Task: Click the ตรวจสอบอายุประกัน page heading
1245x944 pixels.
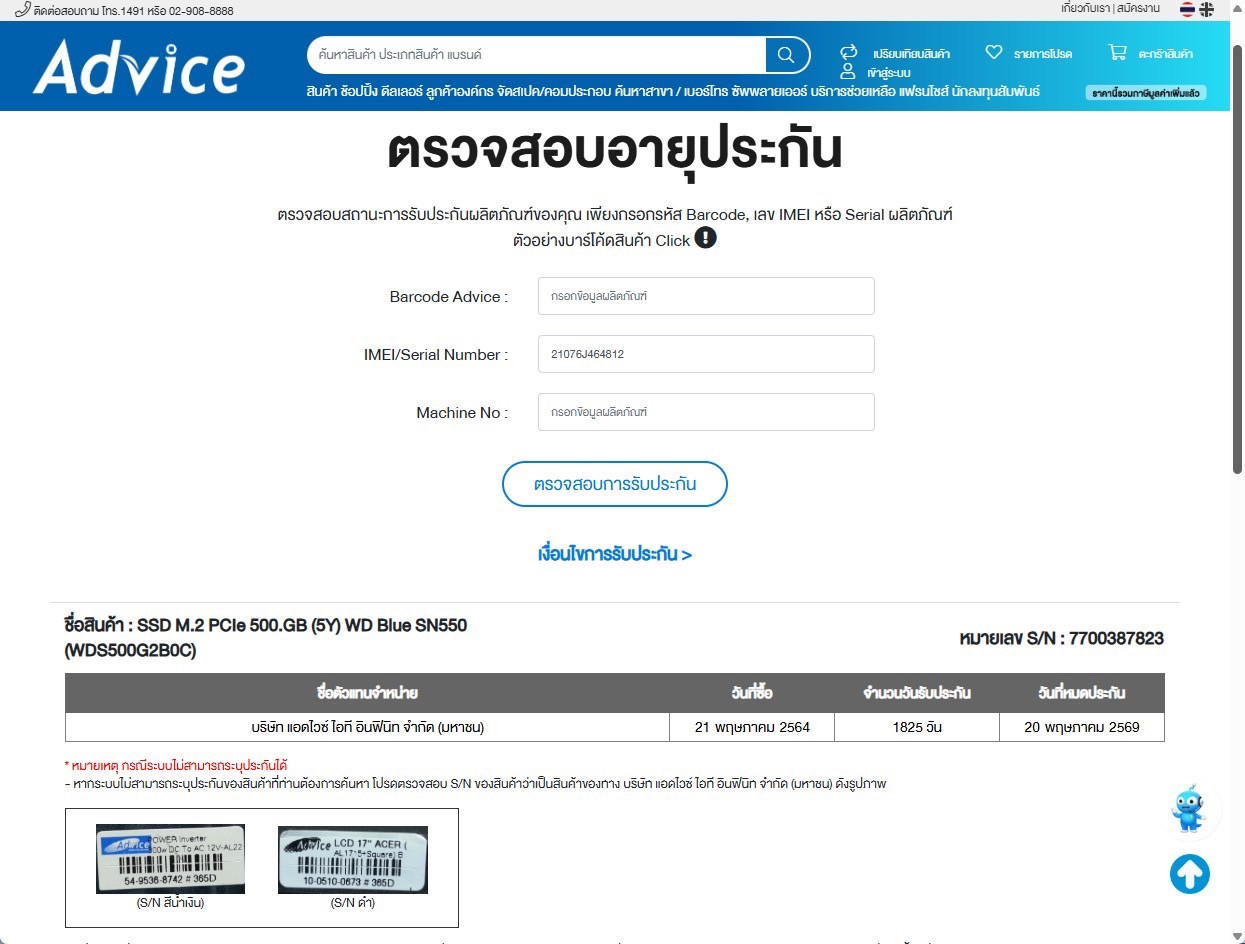Action: [615, 150]
